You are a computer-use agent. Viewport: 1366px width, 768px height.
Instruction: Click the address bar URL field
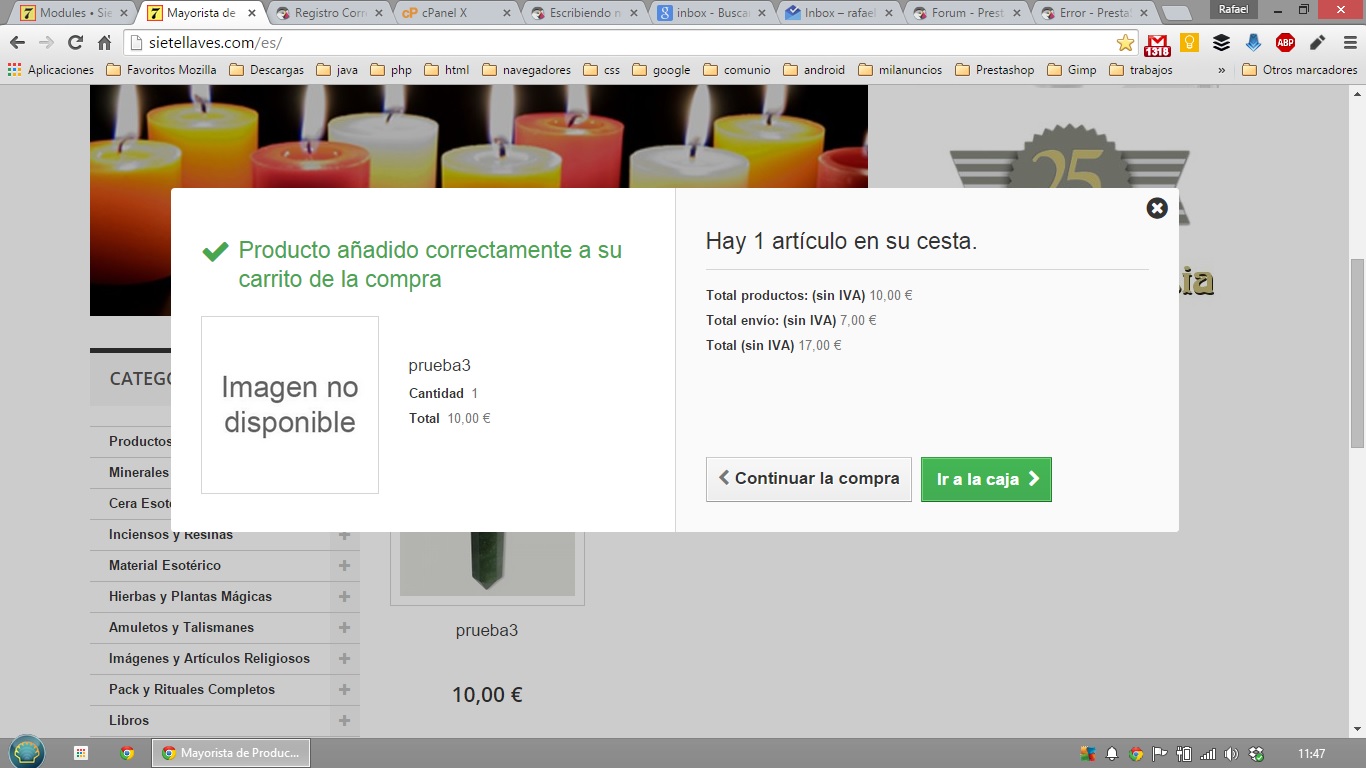(x=620, y=43)
